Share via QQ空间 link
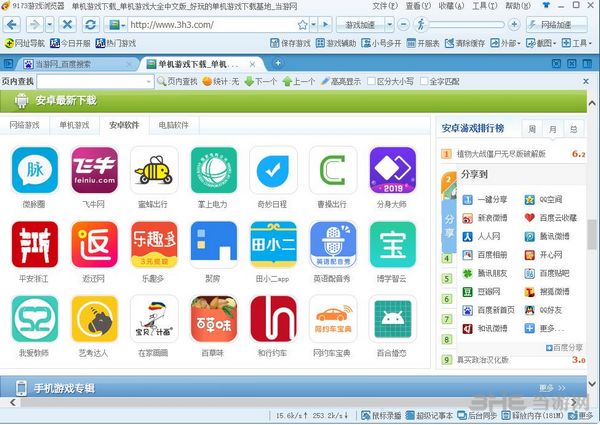This screenshot has height=425, width=600. click(x=544, y=199)
